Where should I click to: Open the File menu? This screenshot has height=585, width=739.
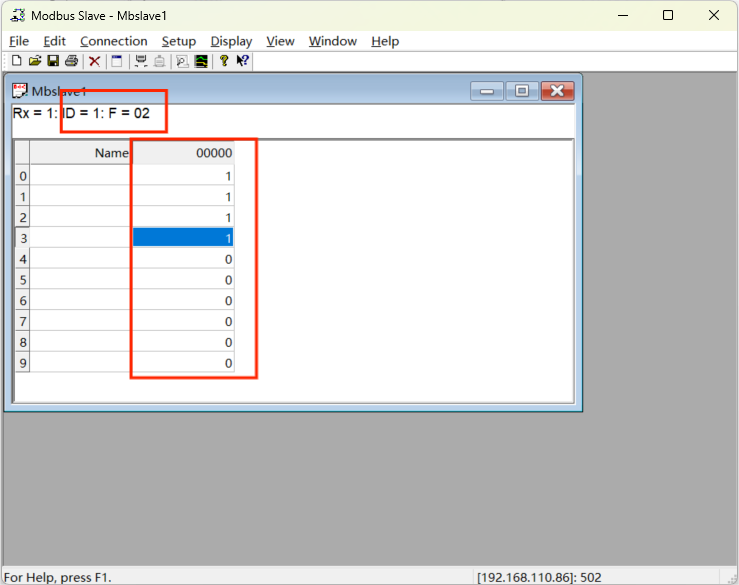point(19,41)
